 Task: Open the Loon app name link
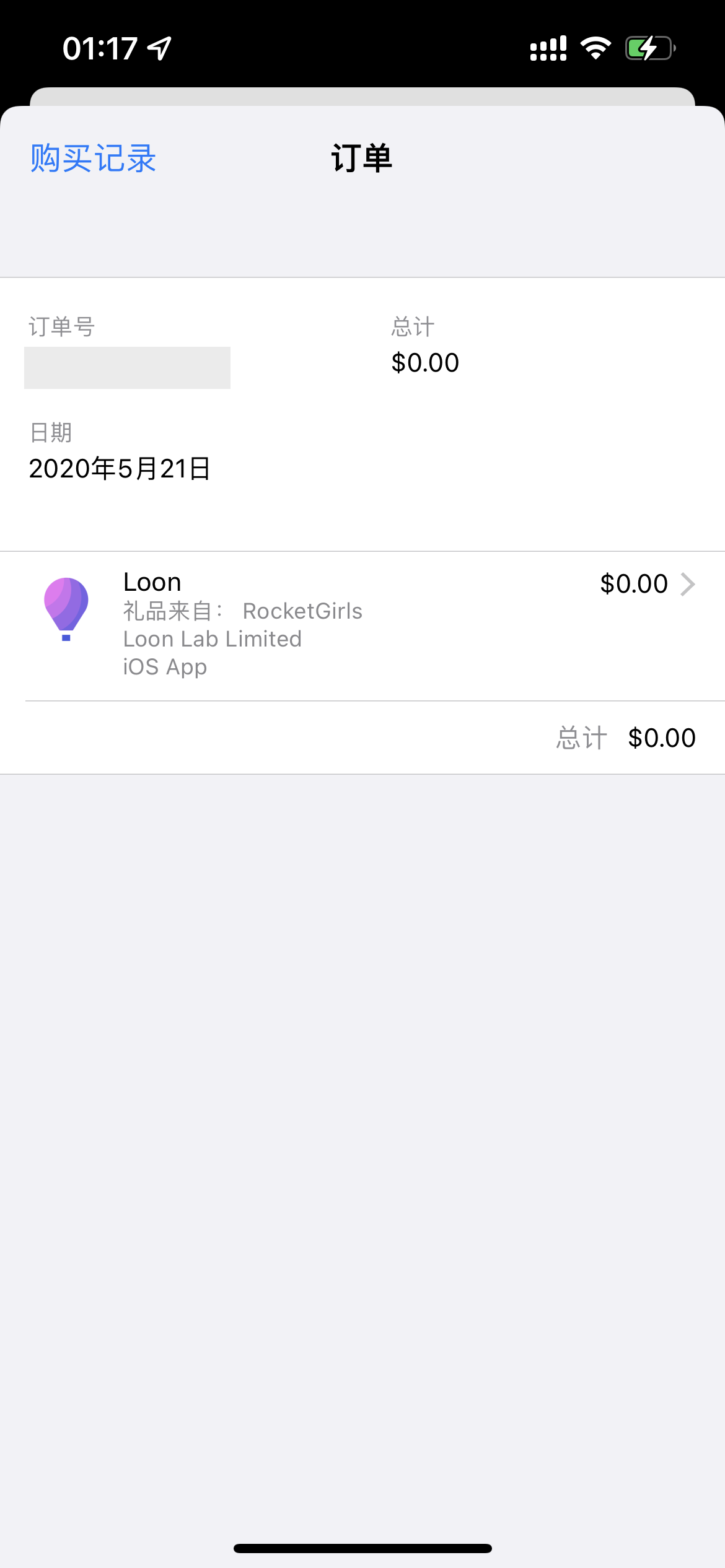[152, 582]
